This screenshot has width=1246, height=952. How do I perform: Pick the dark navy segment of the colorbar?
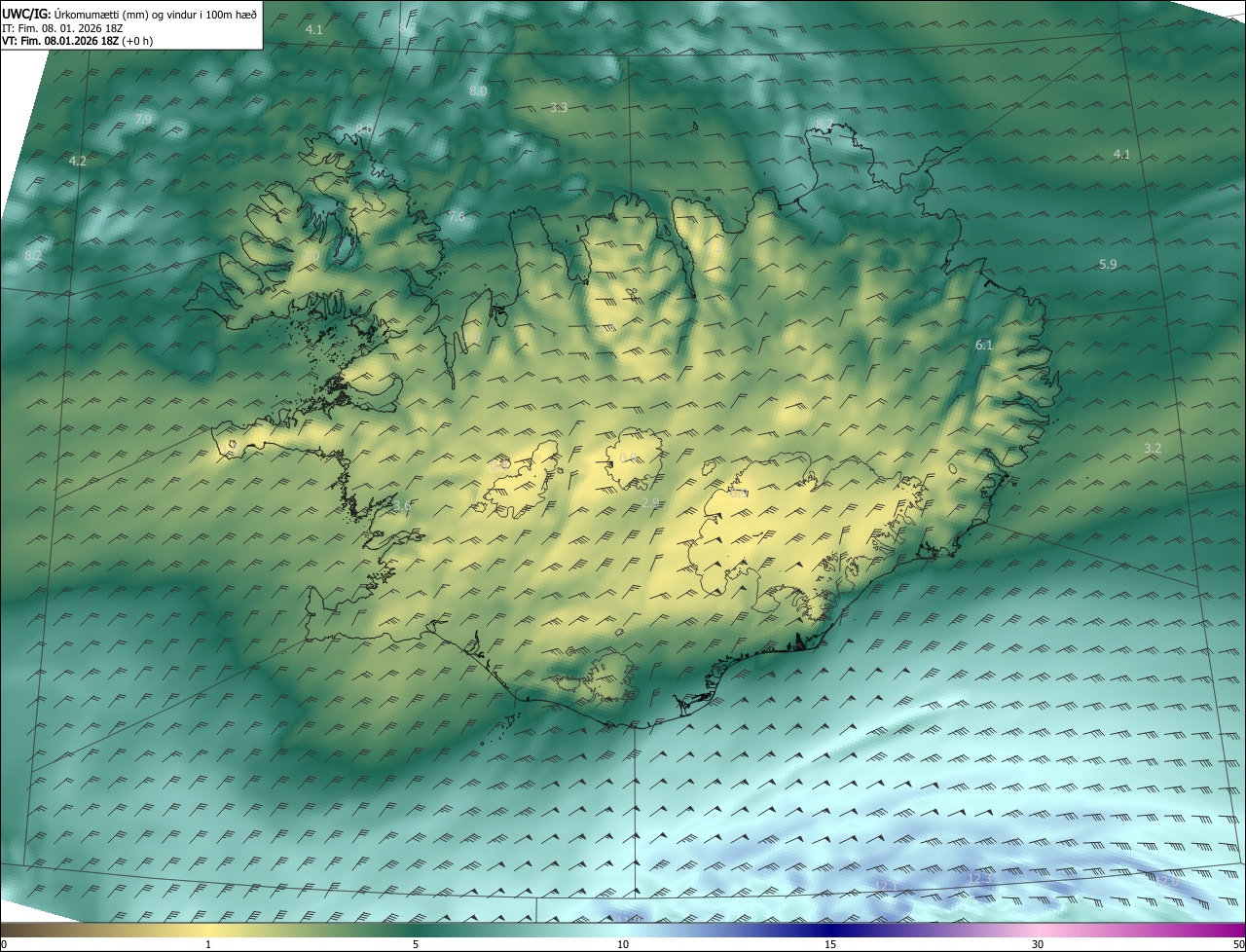(830, 930)
